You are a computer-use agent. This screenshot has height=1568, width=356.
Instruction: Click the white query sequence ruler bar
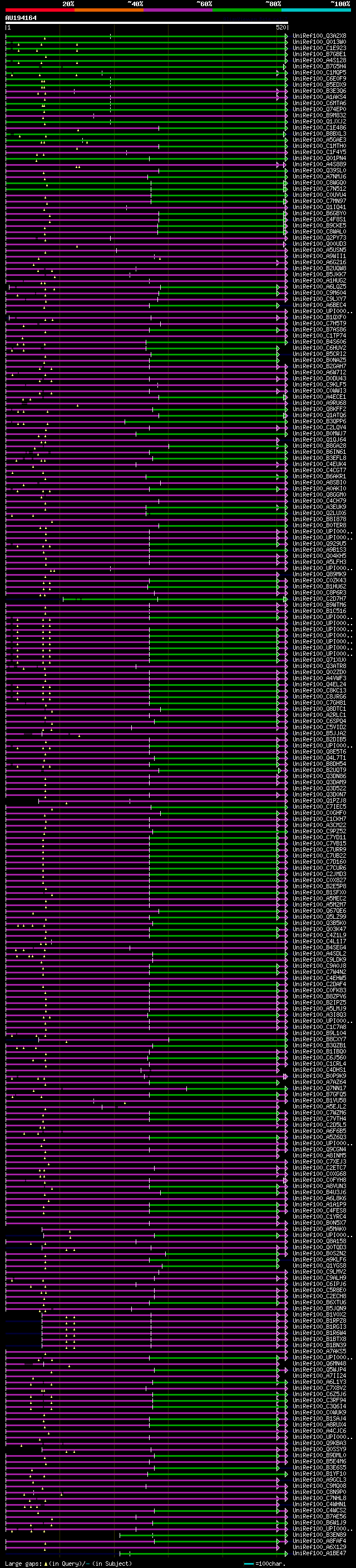click(147, 22)
